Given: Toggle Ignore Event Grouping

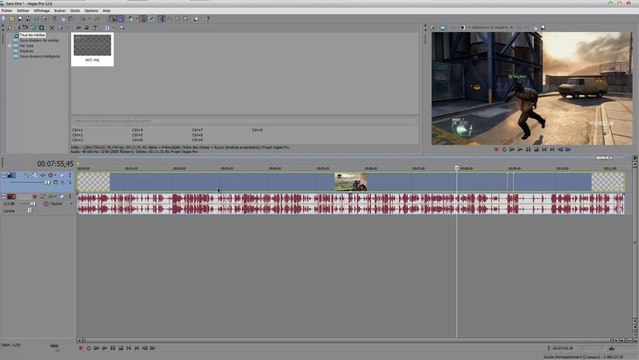Looking at the screenshot, I should coord(151,19).
